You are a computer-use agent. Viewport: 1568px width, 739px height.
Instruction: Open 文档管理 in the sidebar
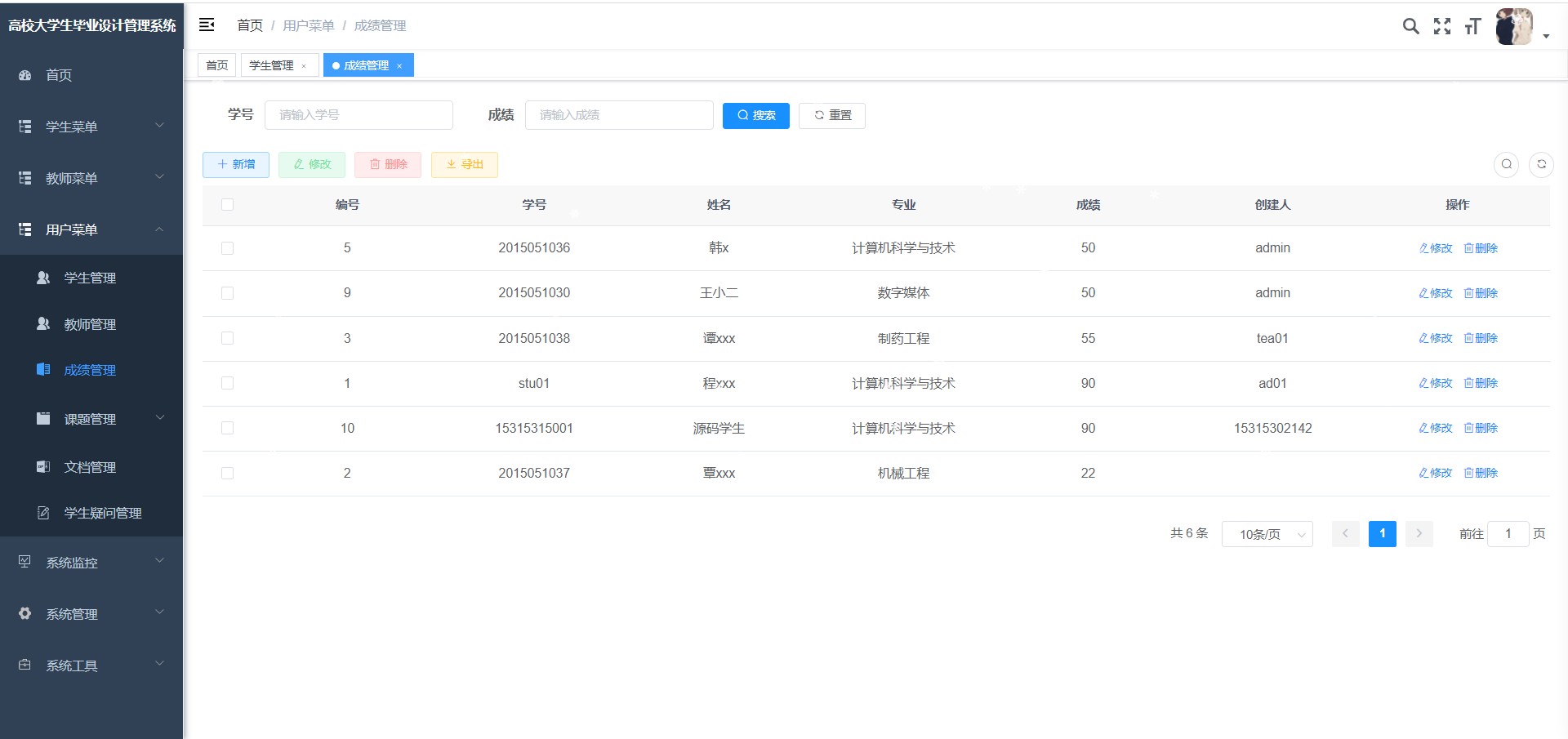click(90, 467)
